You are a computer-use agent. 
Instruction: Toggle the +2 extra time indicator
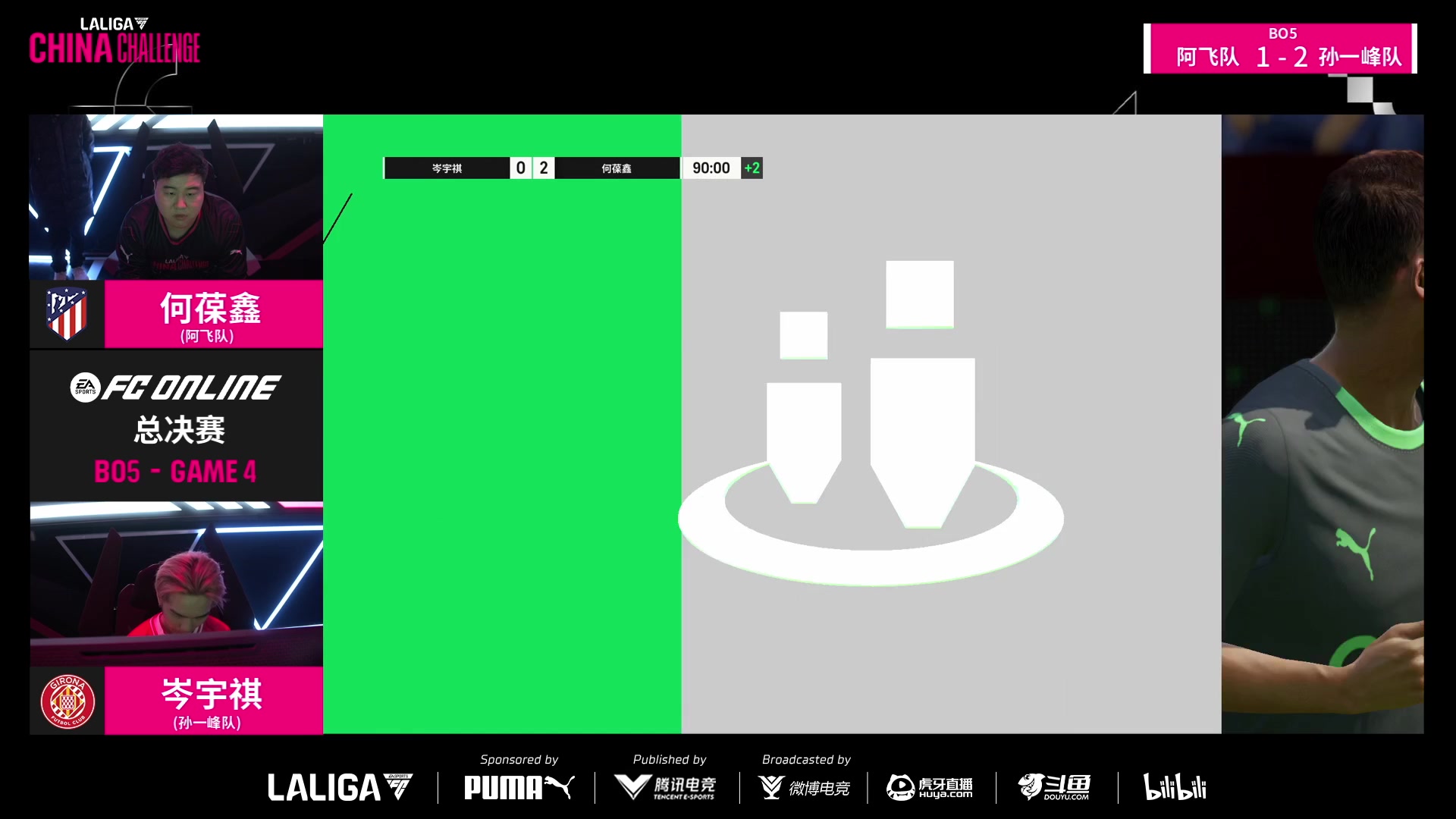pos(752,168)
